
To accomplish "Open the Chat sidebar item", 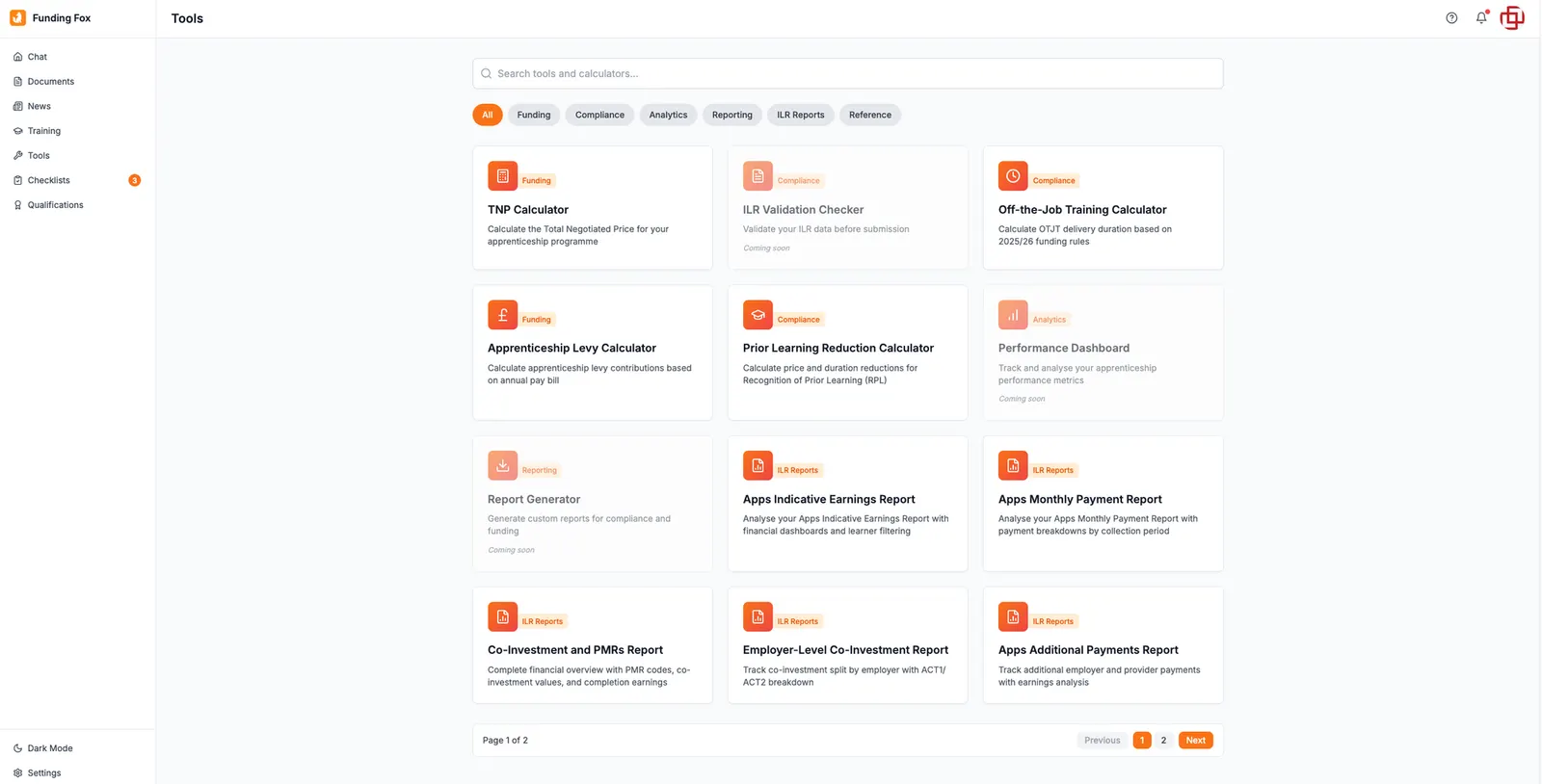I will [77, 57].
